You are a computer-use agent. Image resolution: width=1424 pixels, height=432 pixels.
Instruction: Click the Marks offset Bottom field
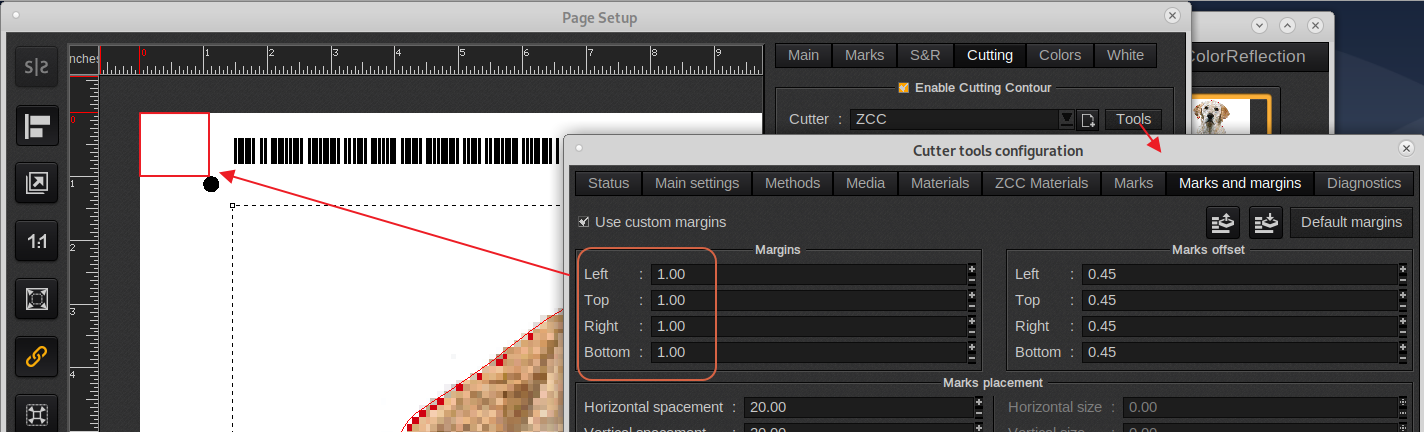pyautogui.click(x=1238, y=352)
